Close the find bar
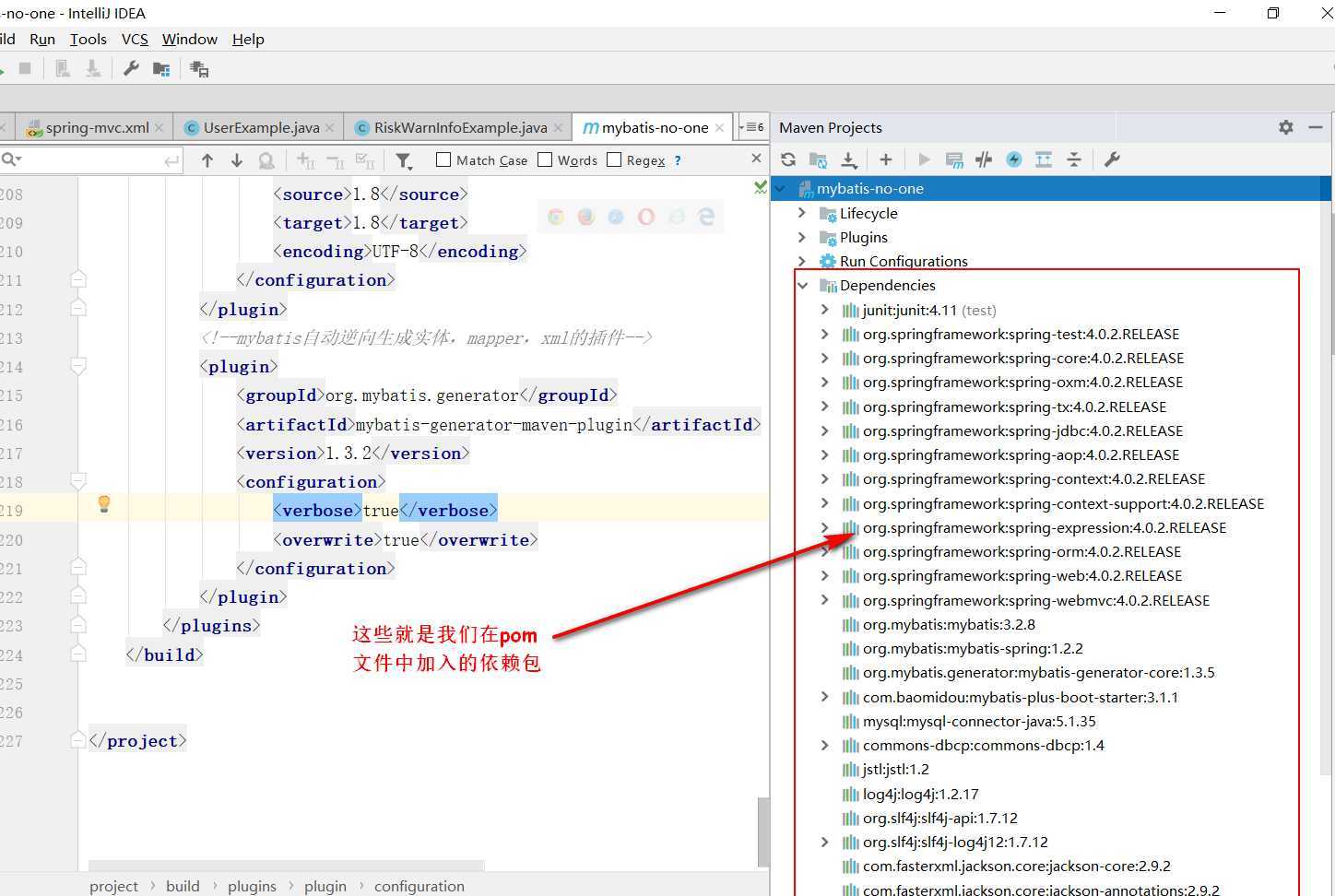Image resolution: width=1335 pixels, height=896 pixels. point(757,159)
